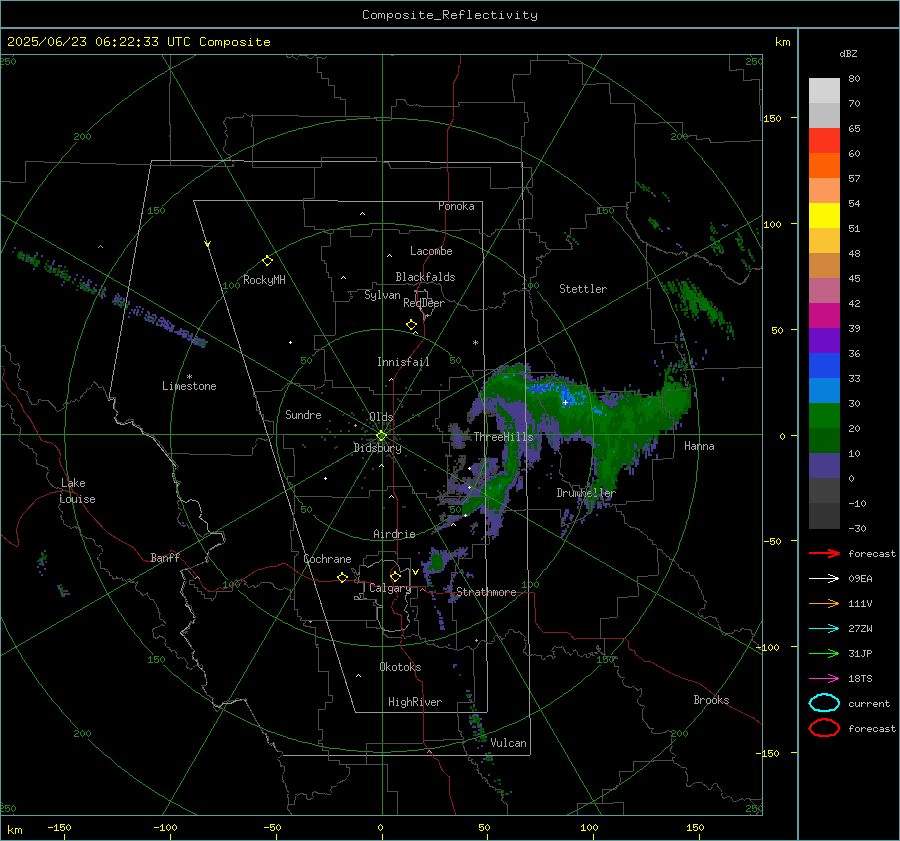900x841 pixels.
Task: Click the HighRiver label
Action: pyautogui.click(x=415, y=702)
